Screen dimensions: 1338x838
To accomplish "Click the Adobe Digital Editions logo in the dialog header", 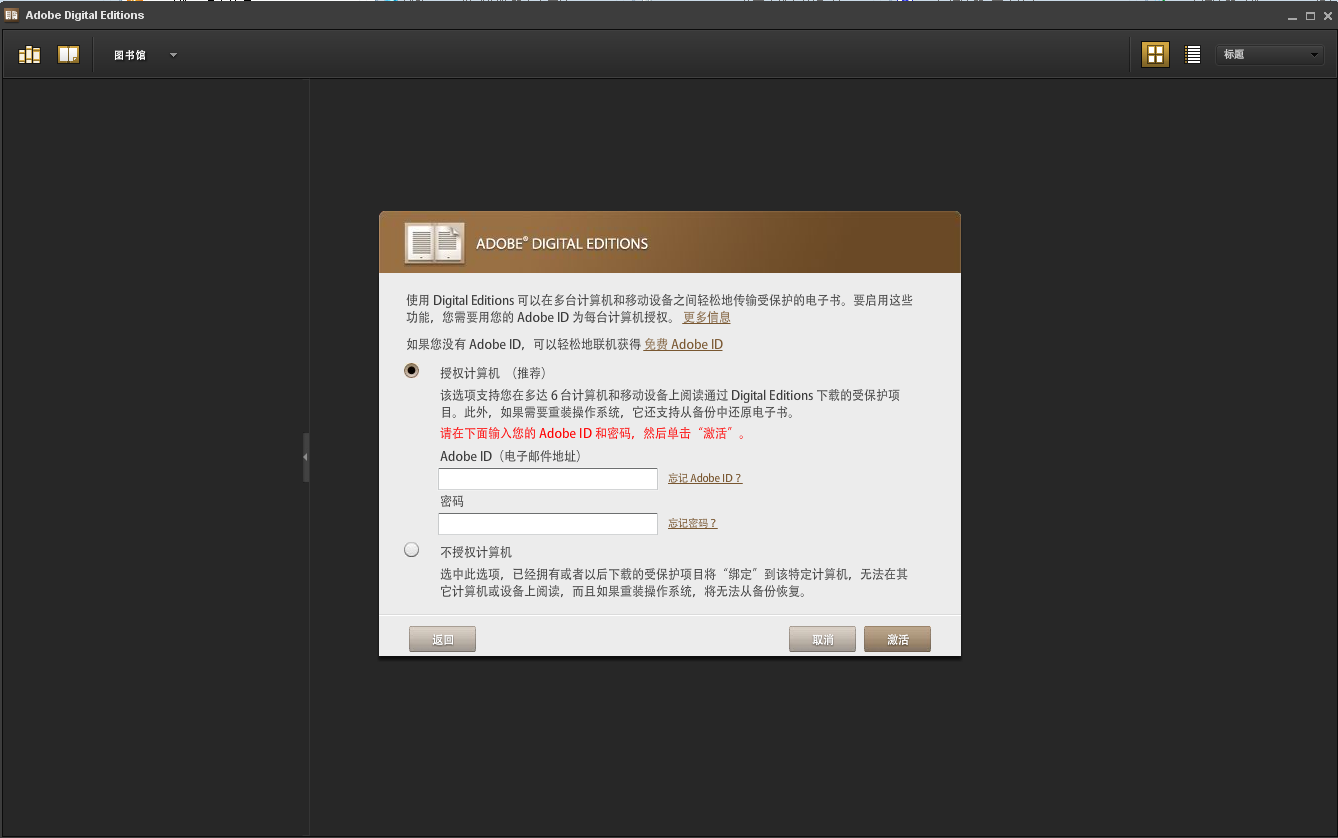I will 434,242.
